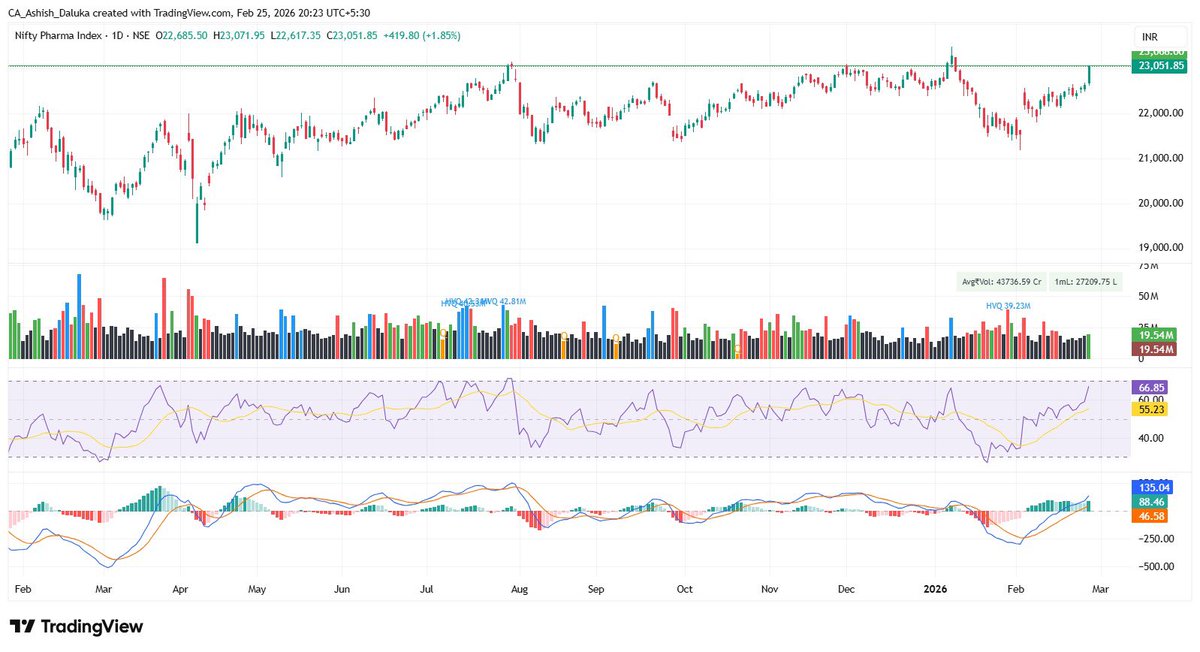Viewport: 1200px width, 652px height.
Task: Click the 60.00 RSI axis label
Action: (1150, 398)
